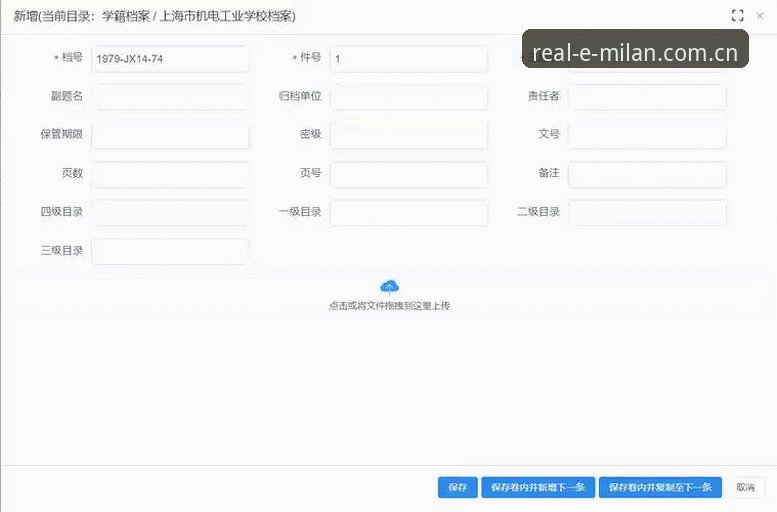Cancel the dialog with 取消
This screenshot has width=777, height=512.
tap(745, 487)
